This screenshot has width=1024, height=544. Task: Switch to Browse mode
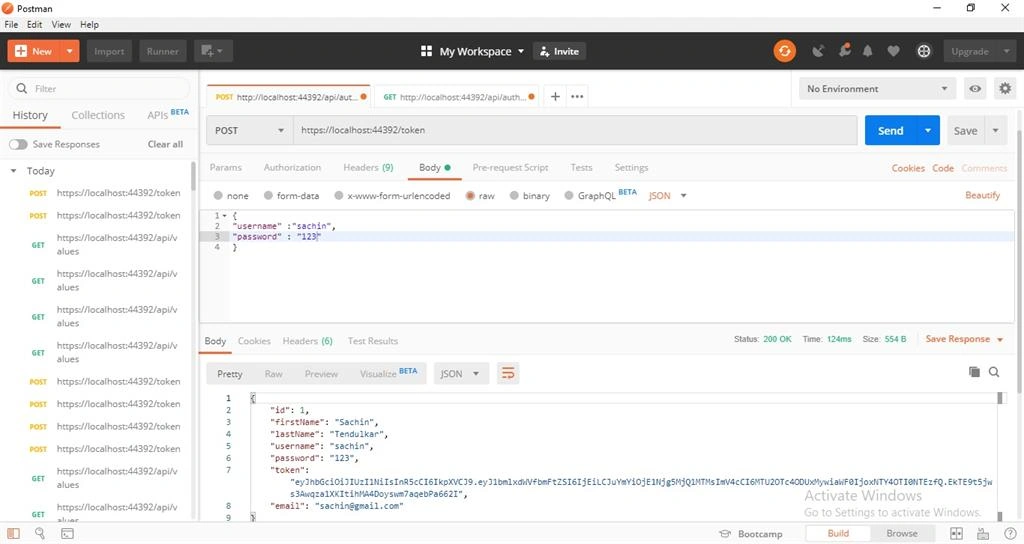902,534
